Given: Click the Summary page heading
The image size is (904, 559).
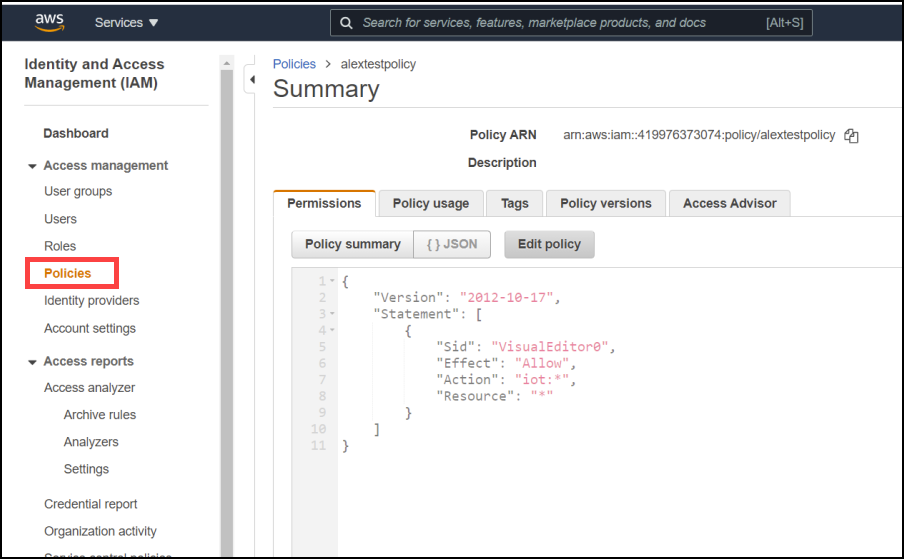Looking at the screenshot, I should (326, 89).
